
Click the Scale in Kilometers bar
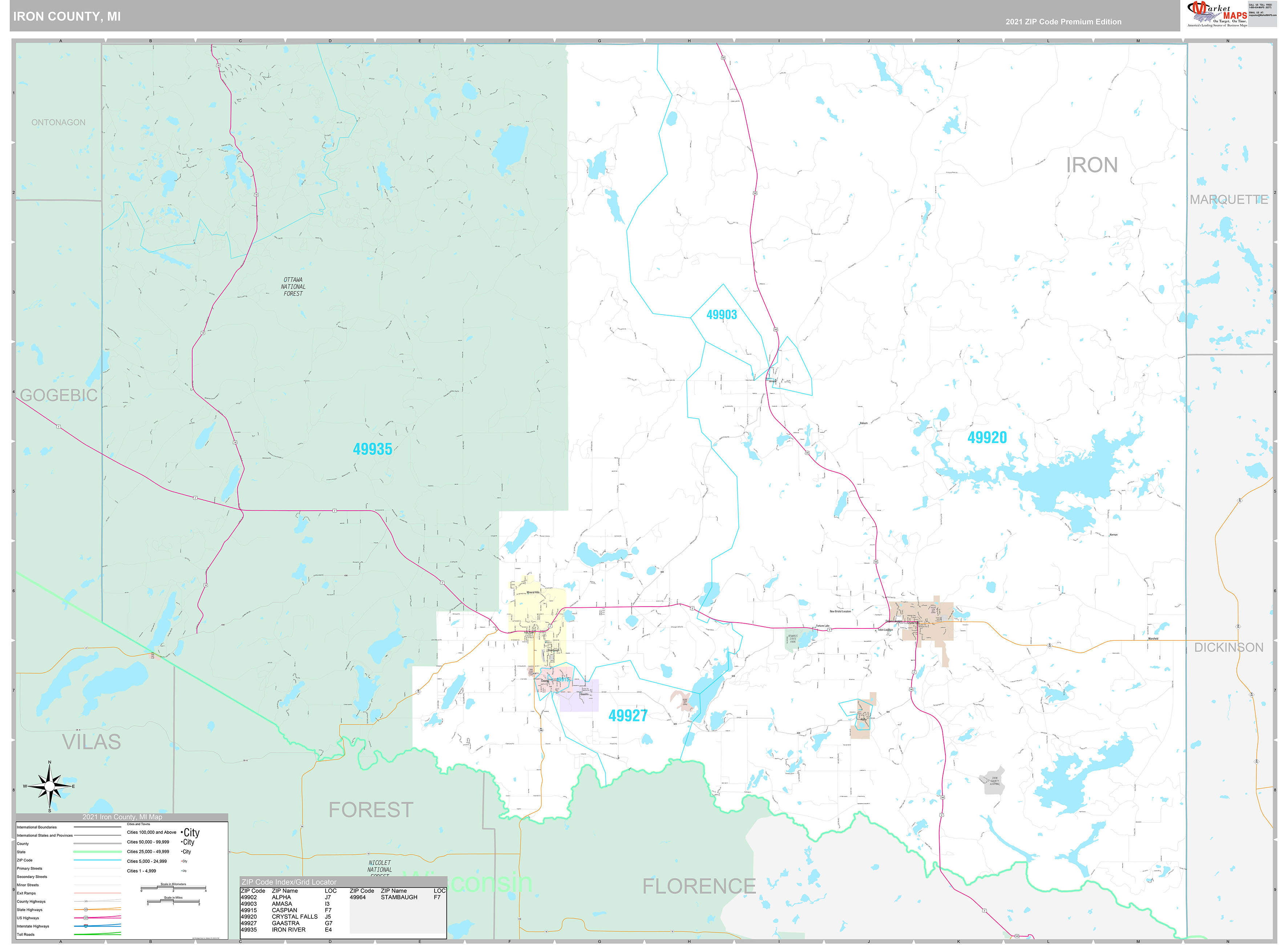(173, 888)
